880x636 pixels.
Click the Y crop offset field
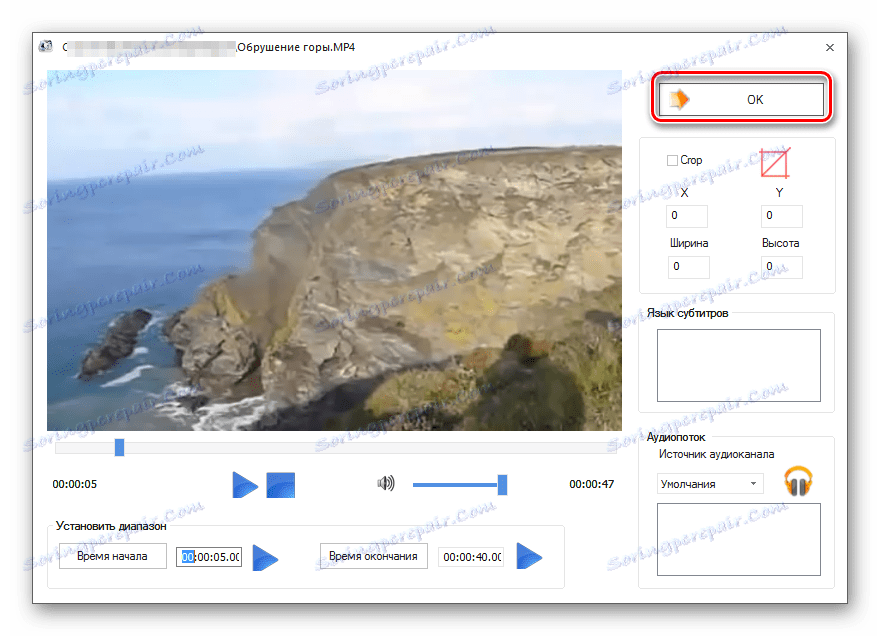click(x=782, y=216)
